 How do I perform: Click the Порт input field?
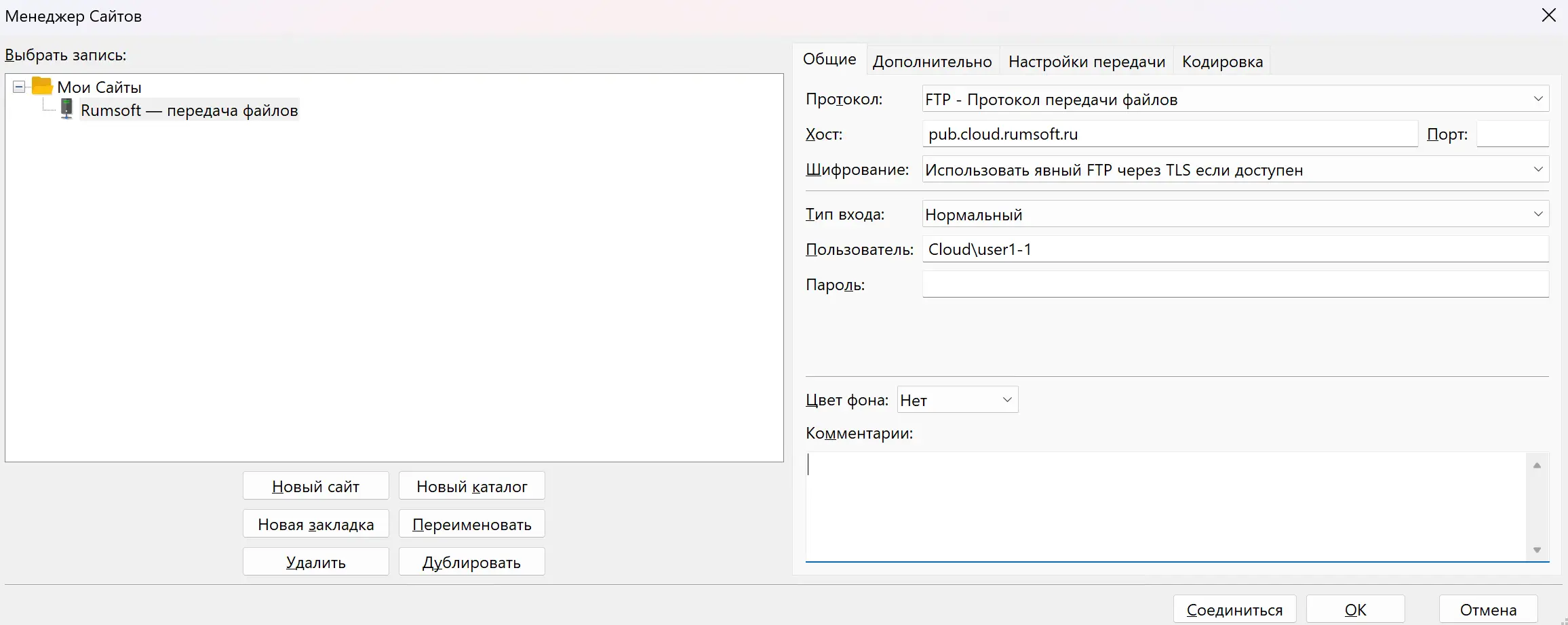(1512, 134)
